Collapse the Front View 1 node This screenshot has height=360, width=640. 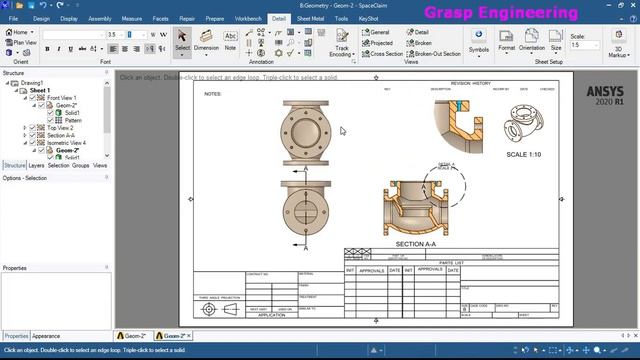25,98
